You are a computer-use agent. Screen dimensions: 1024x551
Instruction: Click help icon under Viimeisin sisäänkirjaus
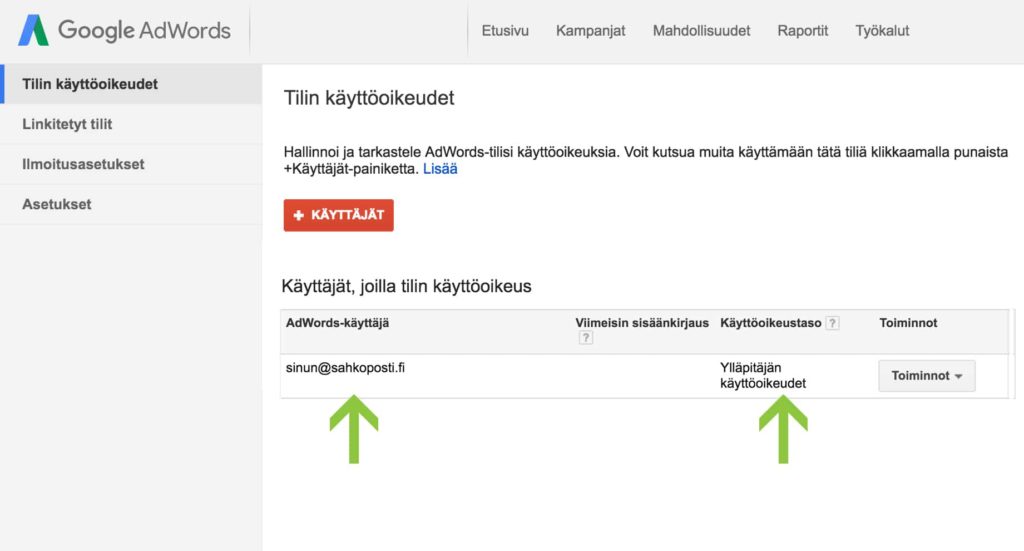(x=586, y=338)
